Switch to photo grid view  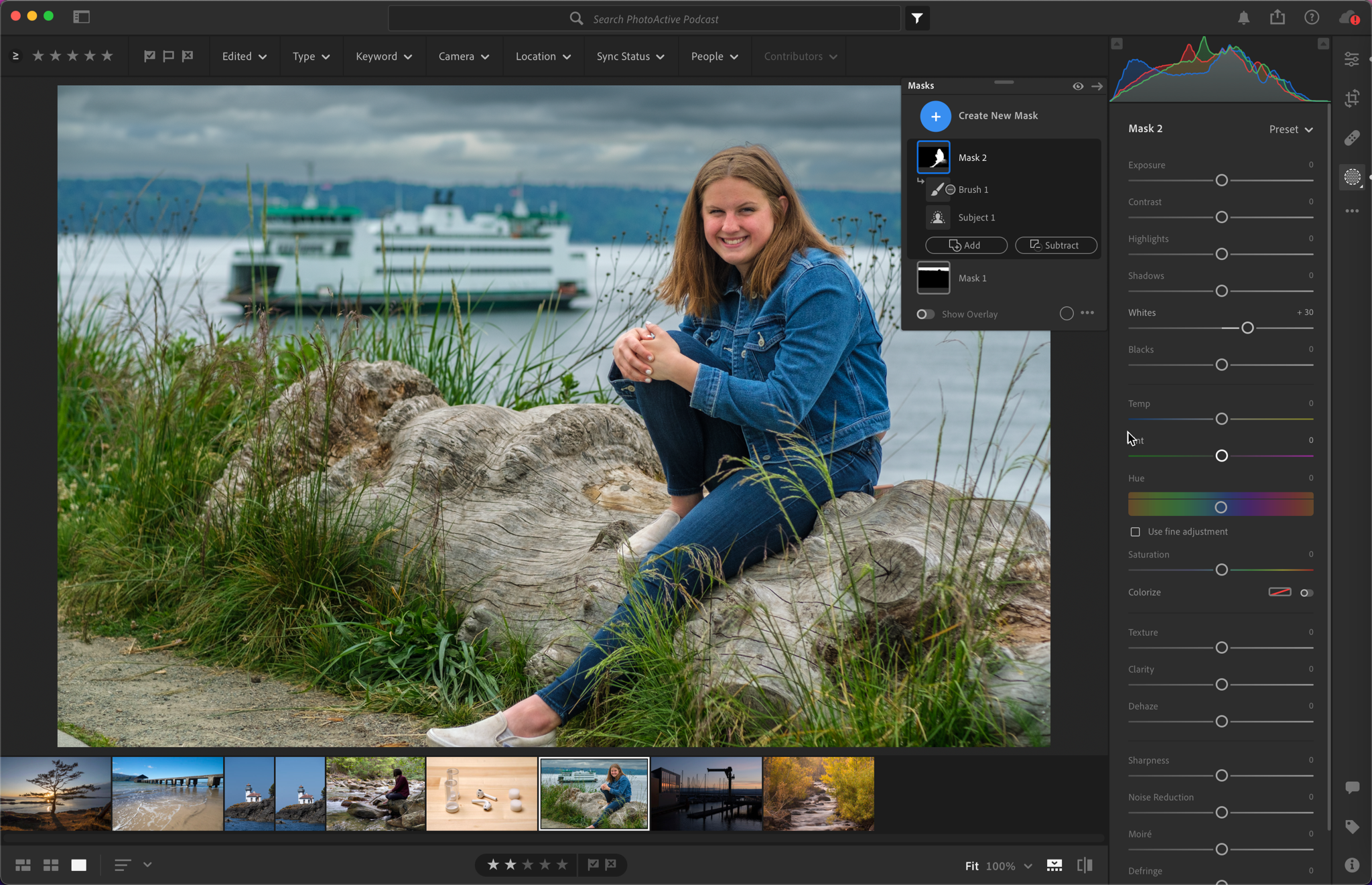point(23,865)
